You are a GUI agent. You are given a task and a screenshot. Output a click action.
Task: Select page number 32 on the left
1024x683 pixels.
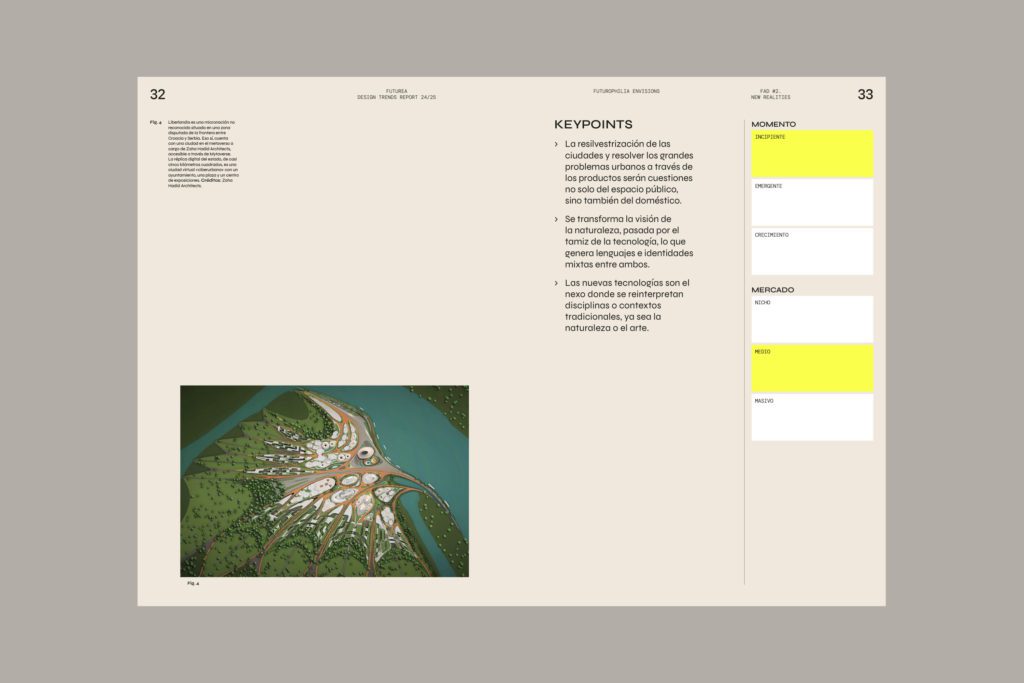157,93
